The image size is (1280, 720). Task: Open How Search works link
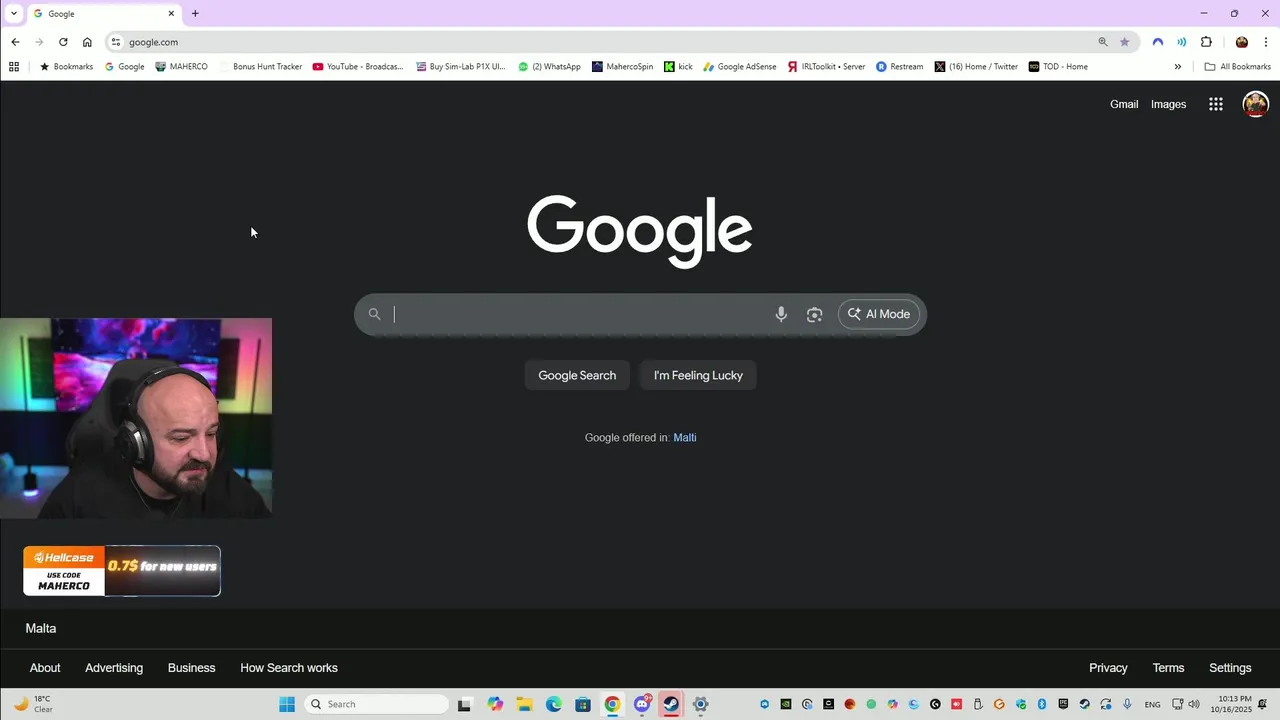pos(289,668)
